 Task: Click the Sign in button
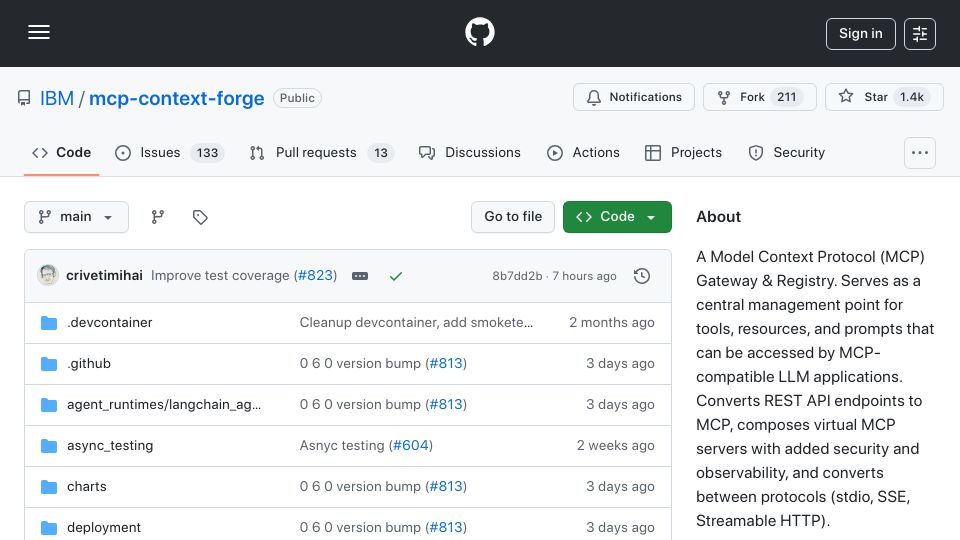[x=860, y=34]
